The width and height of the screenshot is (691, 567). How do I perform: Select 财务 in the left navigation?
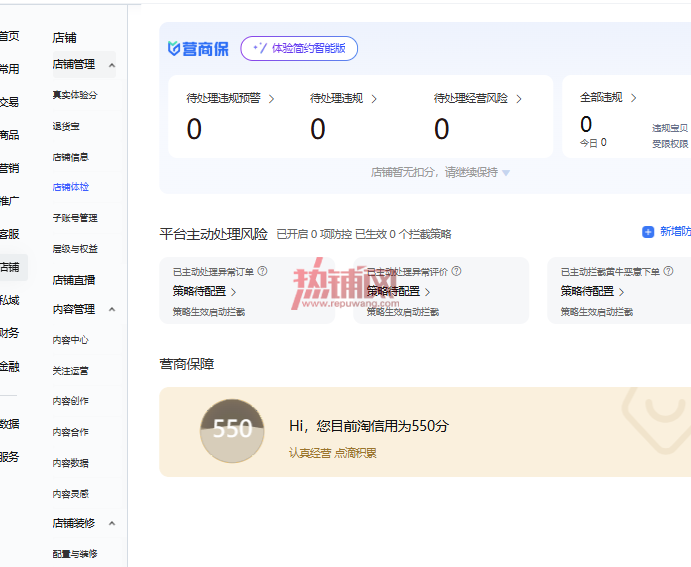(9, 333)
